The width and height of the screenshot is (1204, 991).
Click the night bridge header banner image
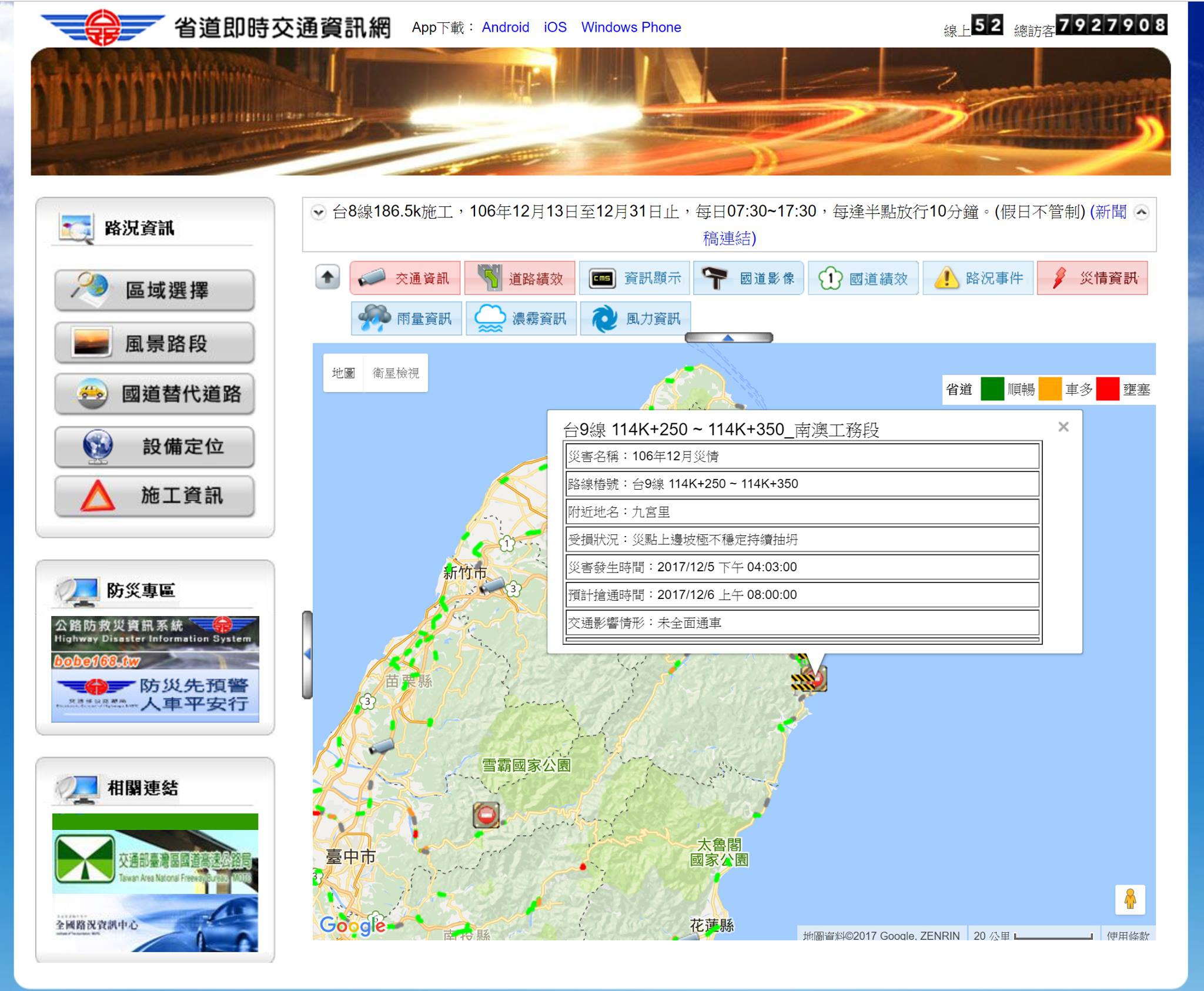pyautogui.click(x=601, y=112)
